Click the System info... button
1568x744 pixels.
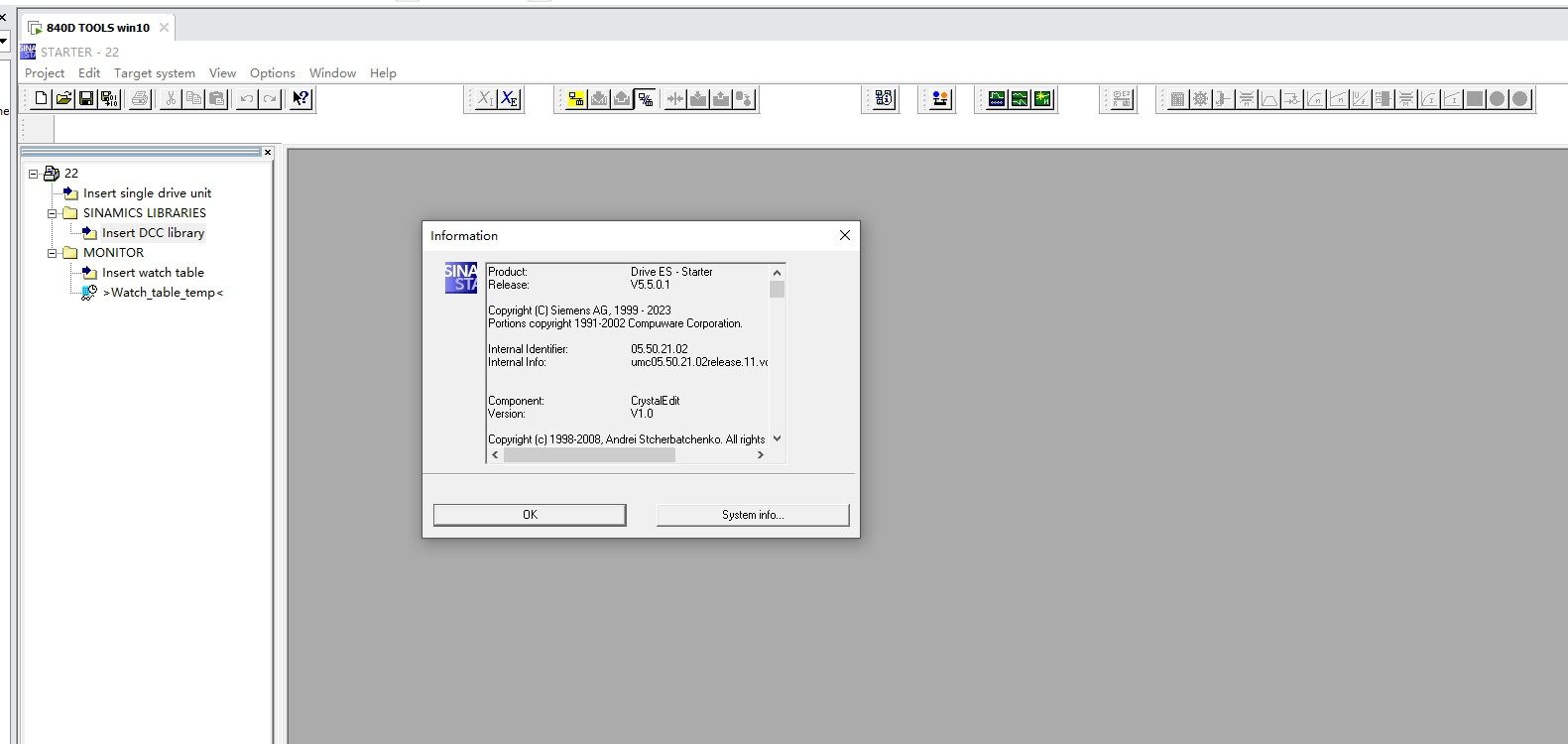[753, 515]
